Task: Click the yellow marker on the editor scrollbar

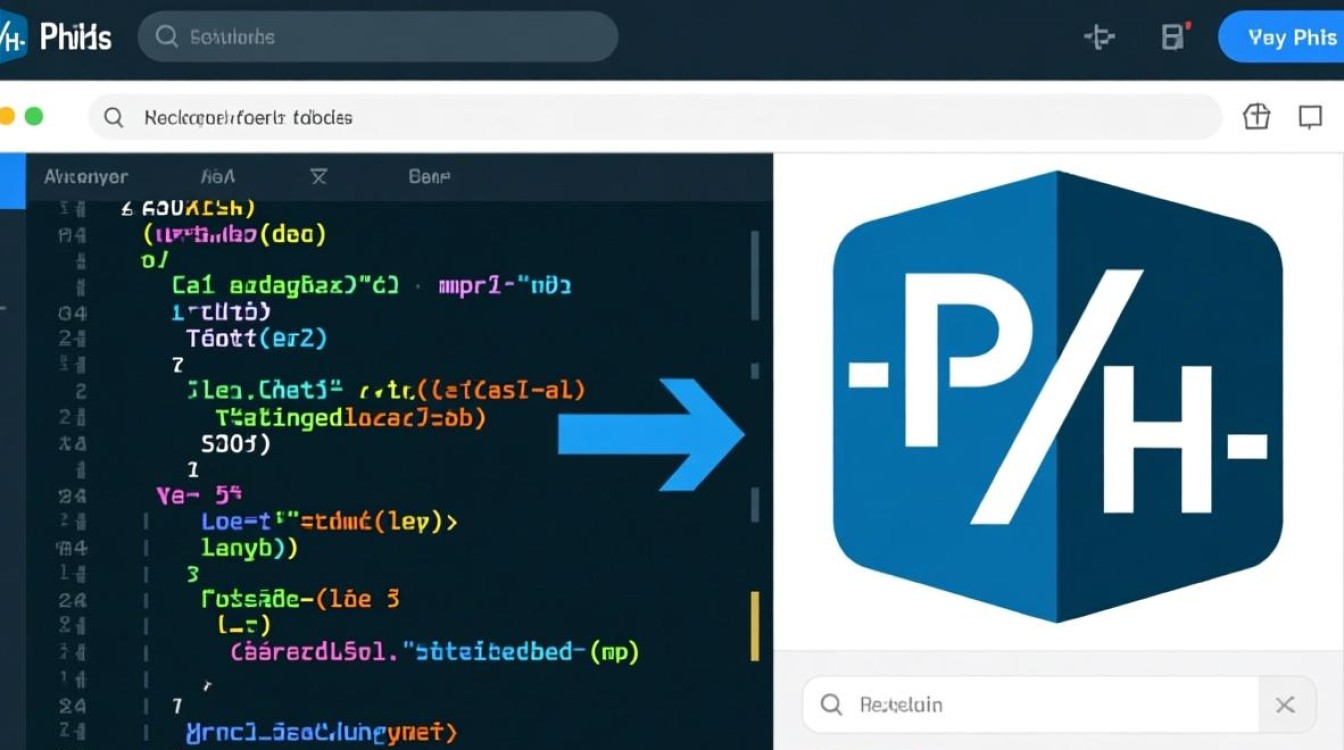Action: point(755,626)
